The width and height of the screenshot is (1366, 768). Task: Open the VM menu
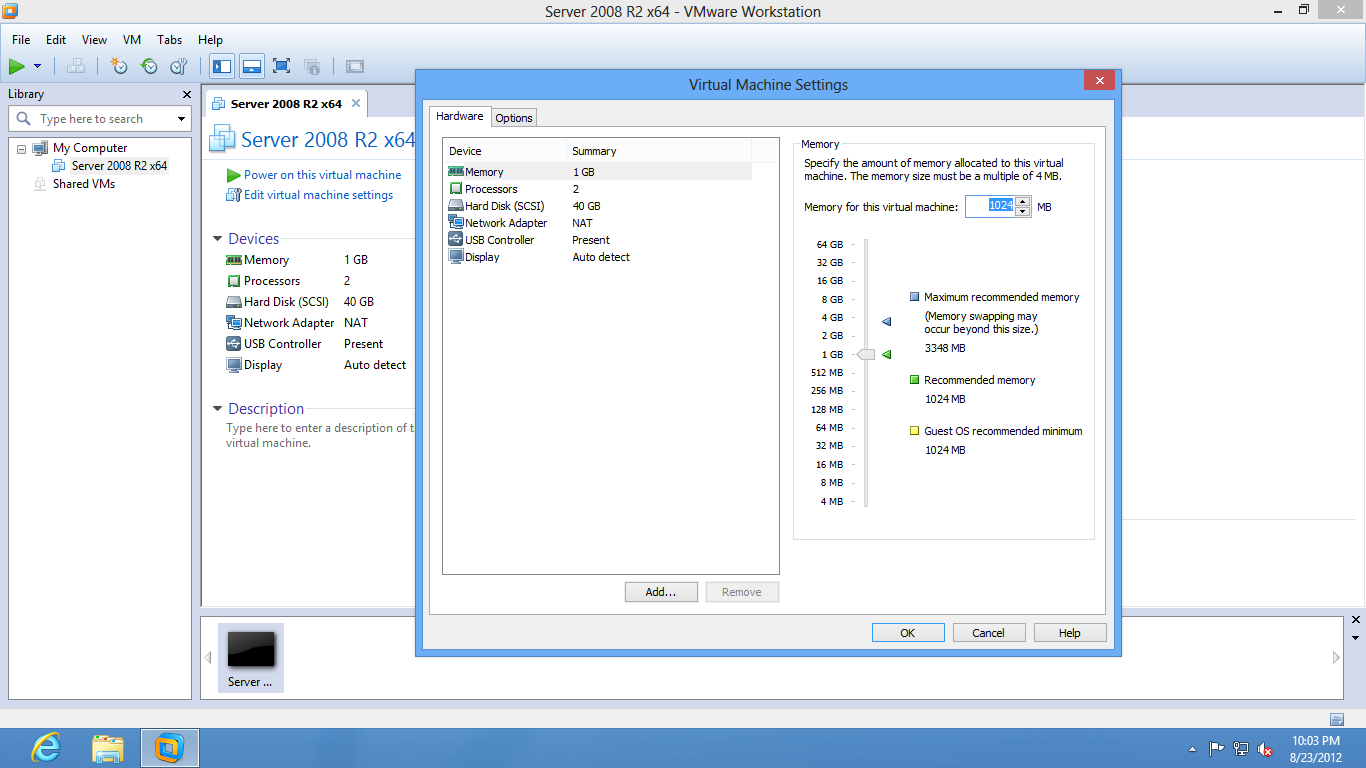click(131, 40)
